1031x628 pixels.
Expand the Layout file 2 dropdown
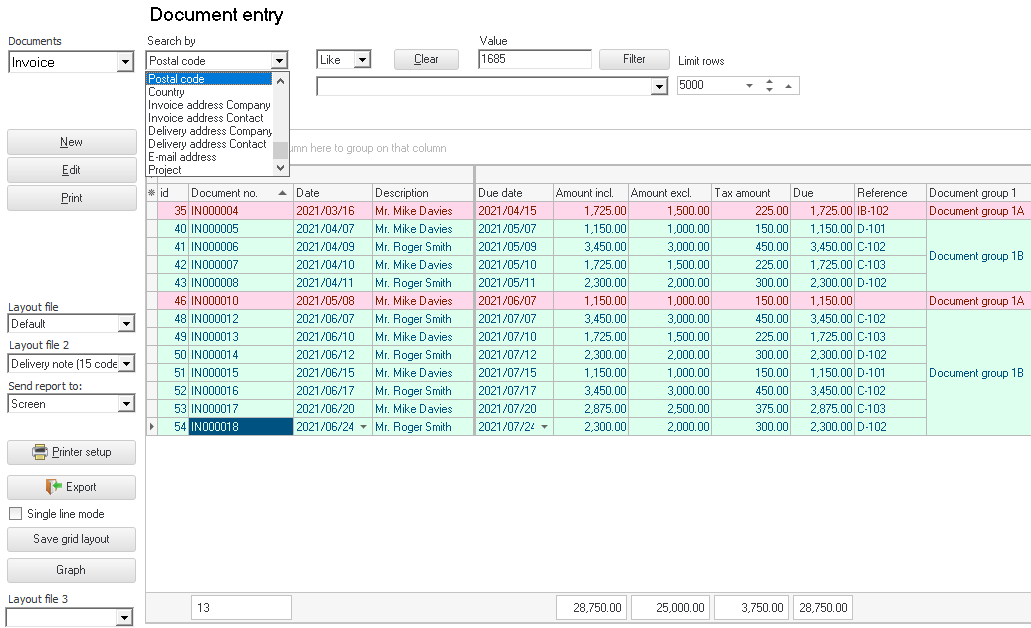[125, 364]
